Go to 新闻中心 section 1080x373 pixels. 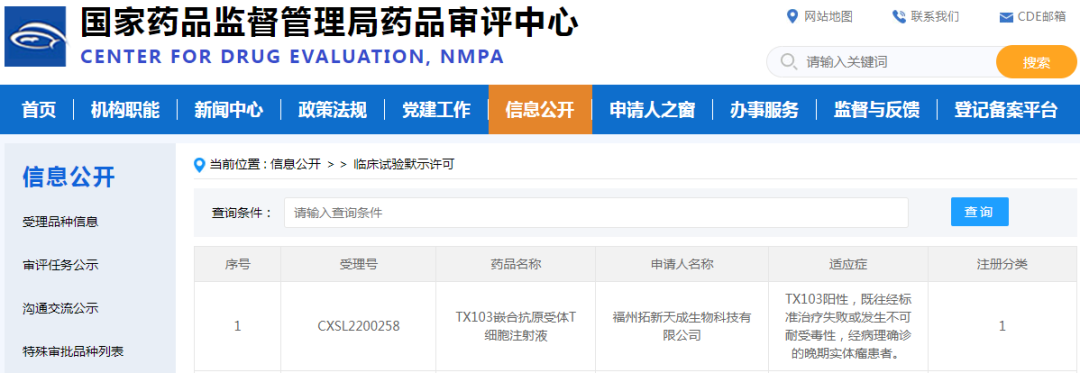pyautogui.click(x=229, y=109)
